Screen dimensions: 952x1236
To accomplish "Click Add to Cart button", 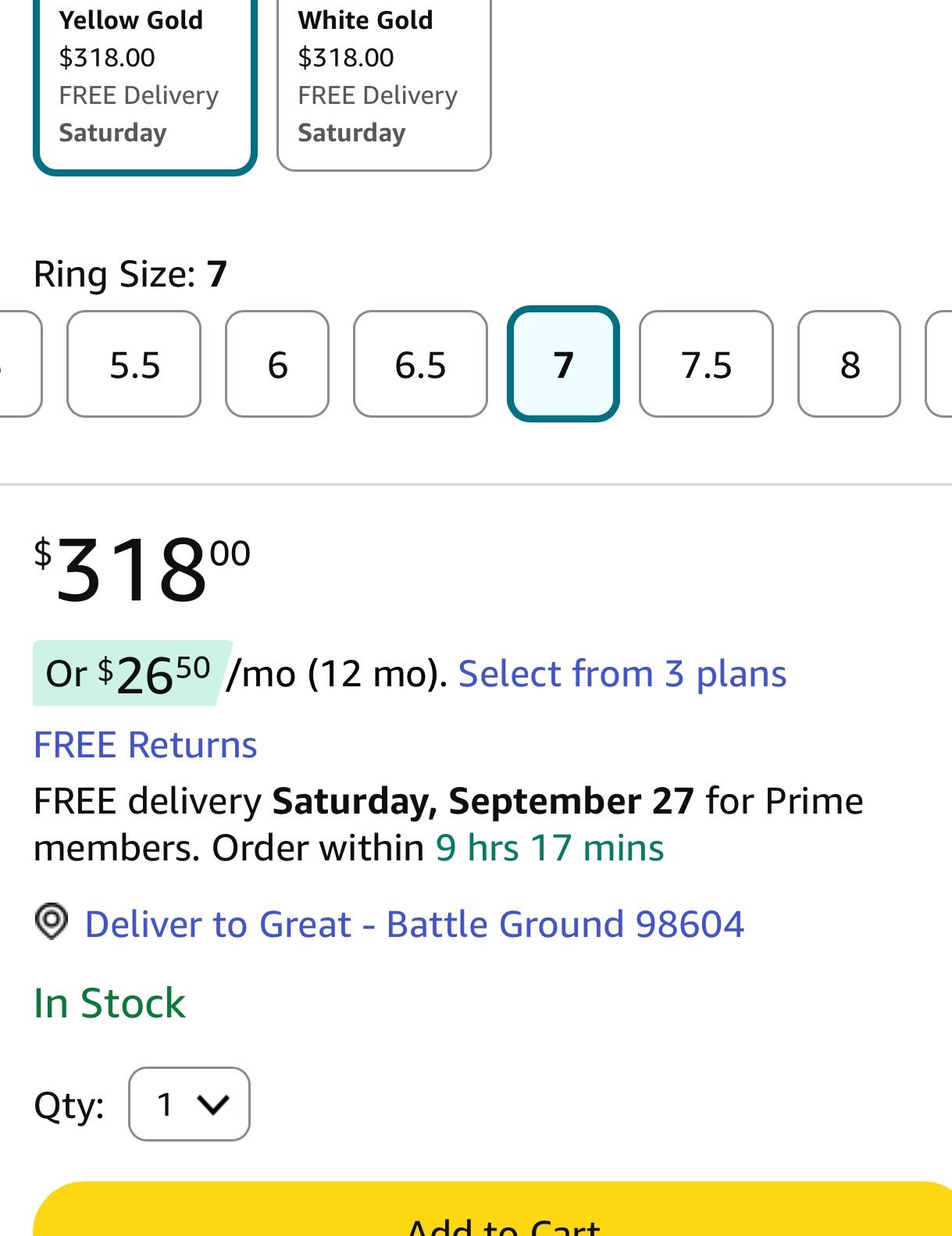I will click(493, 1209).
